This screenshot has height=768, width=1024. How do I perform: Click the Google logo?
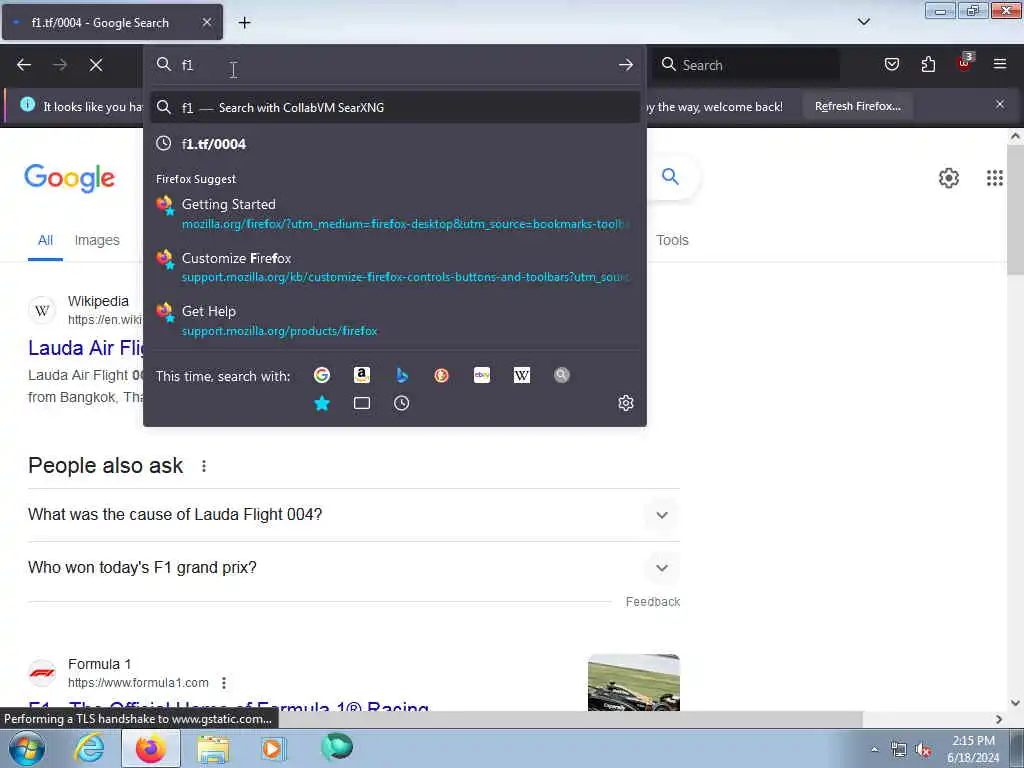point(69,178)
